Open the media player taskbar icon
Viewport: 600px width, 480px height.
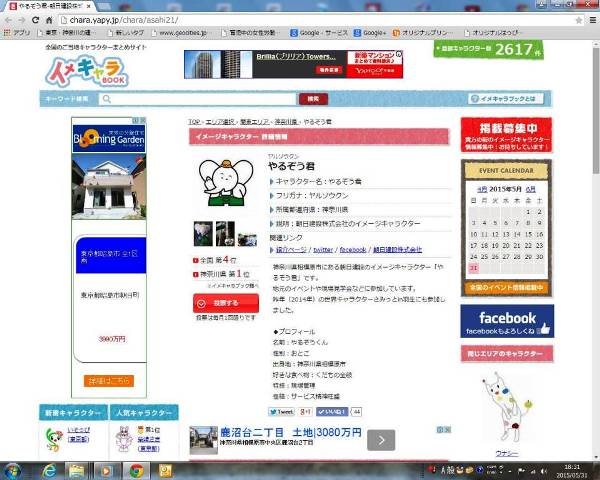coord(106,471)
